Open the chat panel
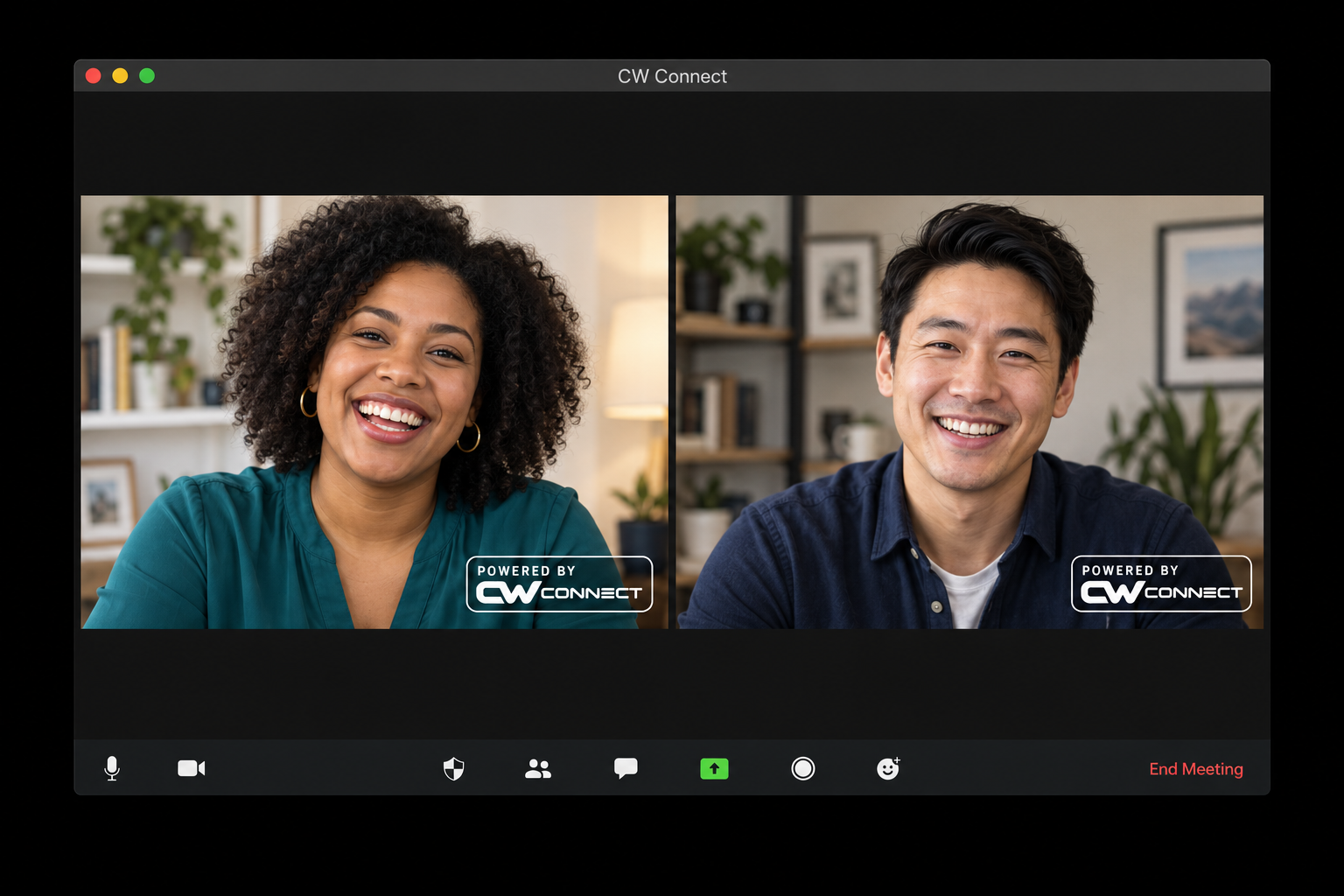This screenshot has height=896, width=1344. coord(626,768)
